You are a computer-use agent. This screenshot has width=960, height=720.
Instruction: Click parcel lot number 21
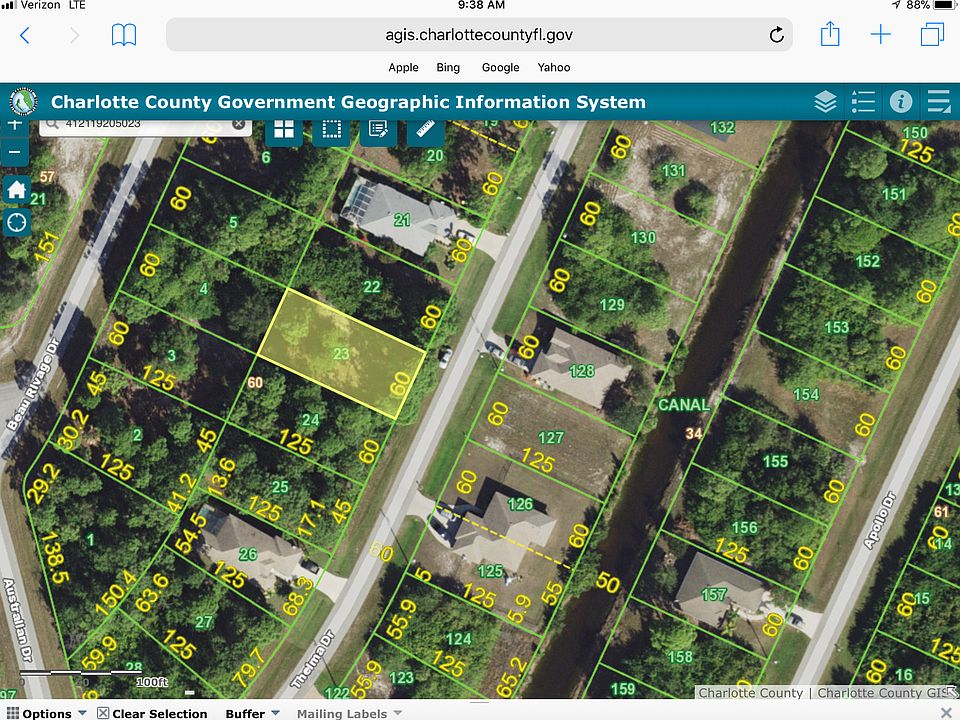[x=402, y=220]
